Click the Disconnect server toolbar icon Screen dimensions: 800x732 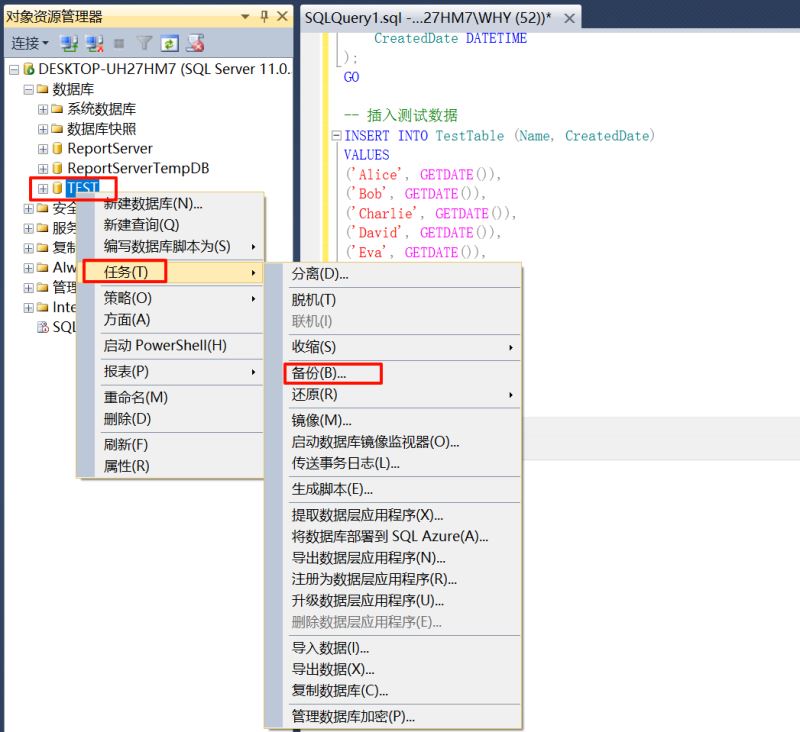click(95, 43)
